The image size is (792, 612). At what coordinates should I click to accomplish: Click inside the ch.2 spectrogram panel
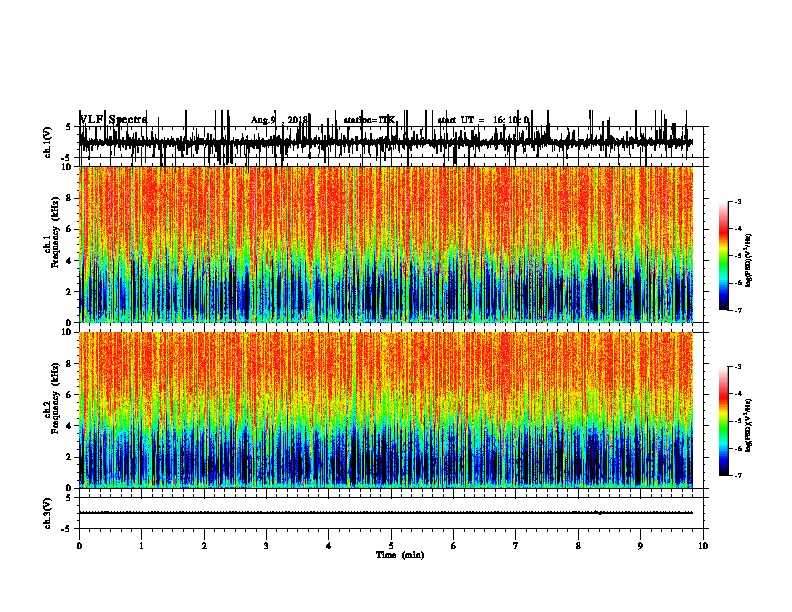386,410
